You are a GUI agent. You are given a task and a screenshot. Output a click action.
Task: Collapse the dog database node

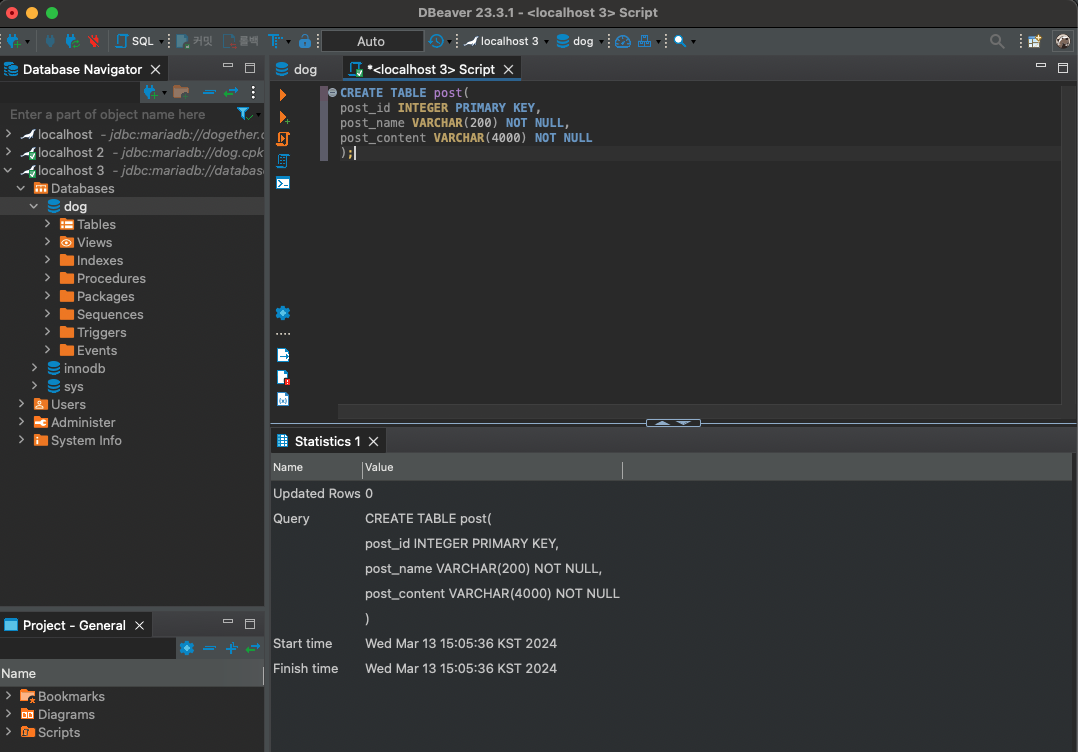coord(34,206)
